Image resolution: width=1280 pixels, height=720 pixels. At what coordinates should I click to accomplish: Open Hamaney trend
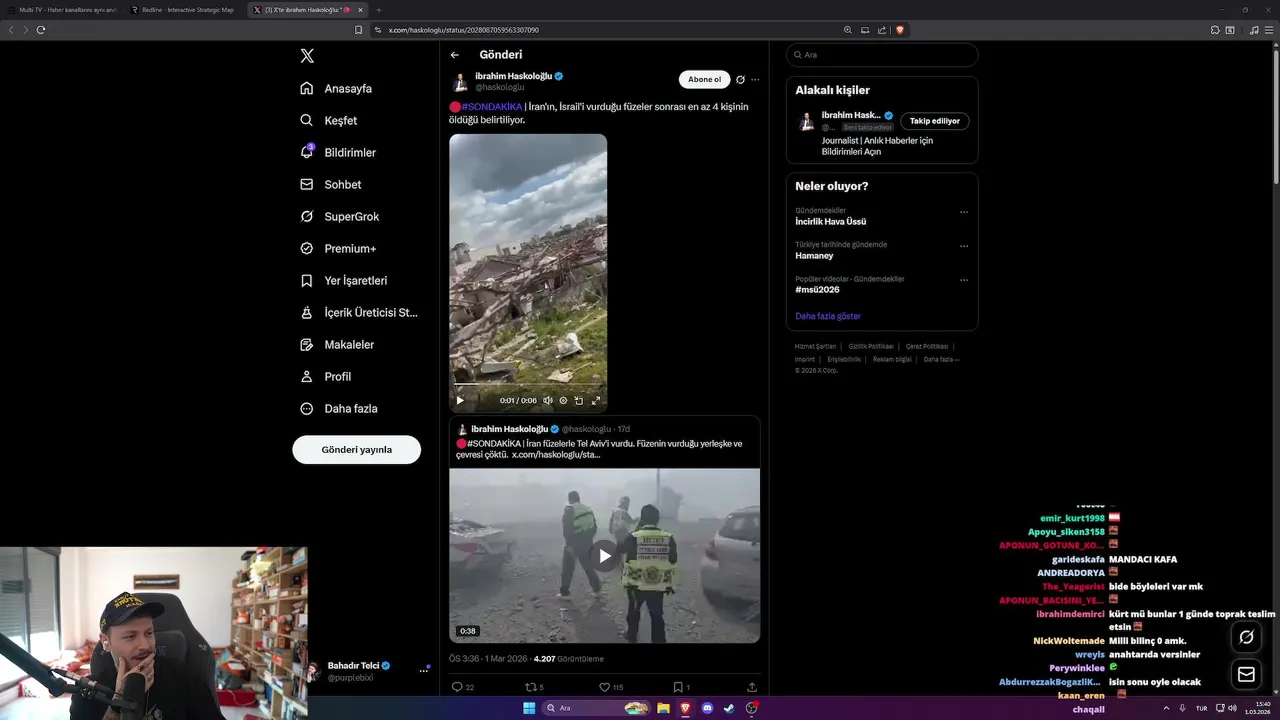[814, 255]
